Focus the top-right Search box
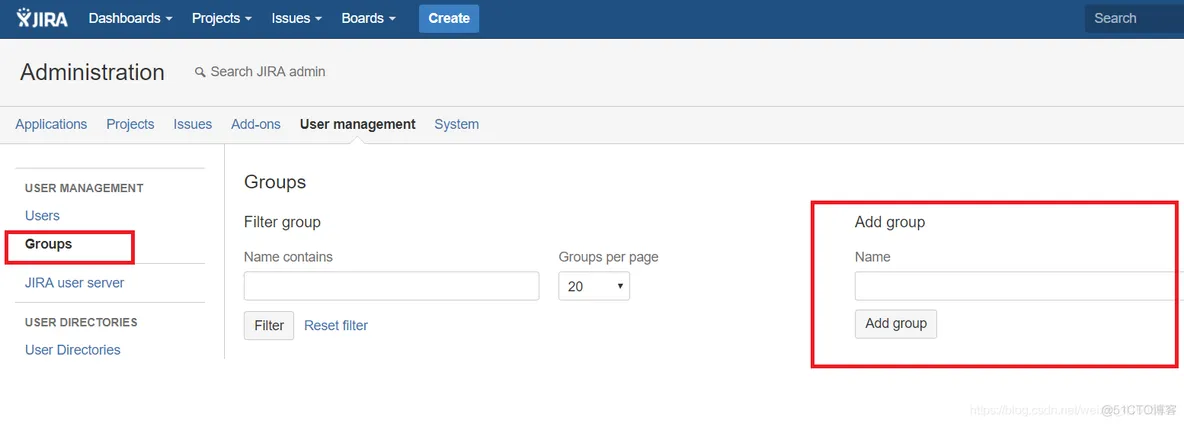Viewport: 1184px width, 424px height. click(1134, 18)
